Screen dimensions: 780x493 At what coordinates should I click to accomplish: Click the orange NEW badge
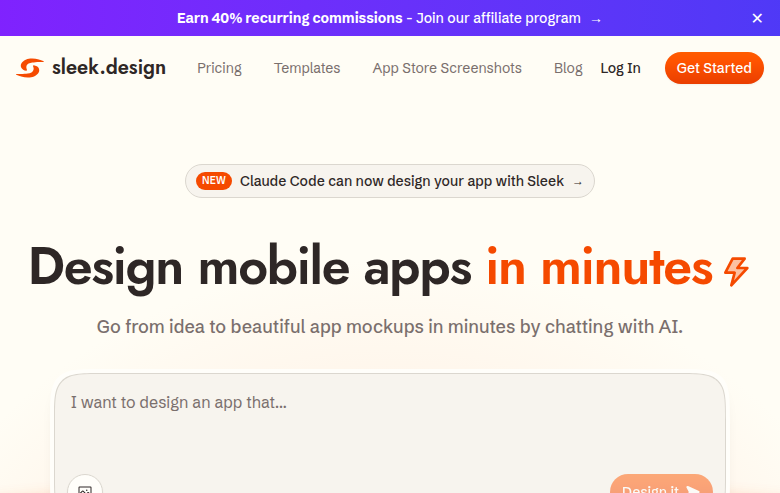(214, 181)
